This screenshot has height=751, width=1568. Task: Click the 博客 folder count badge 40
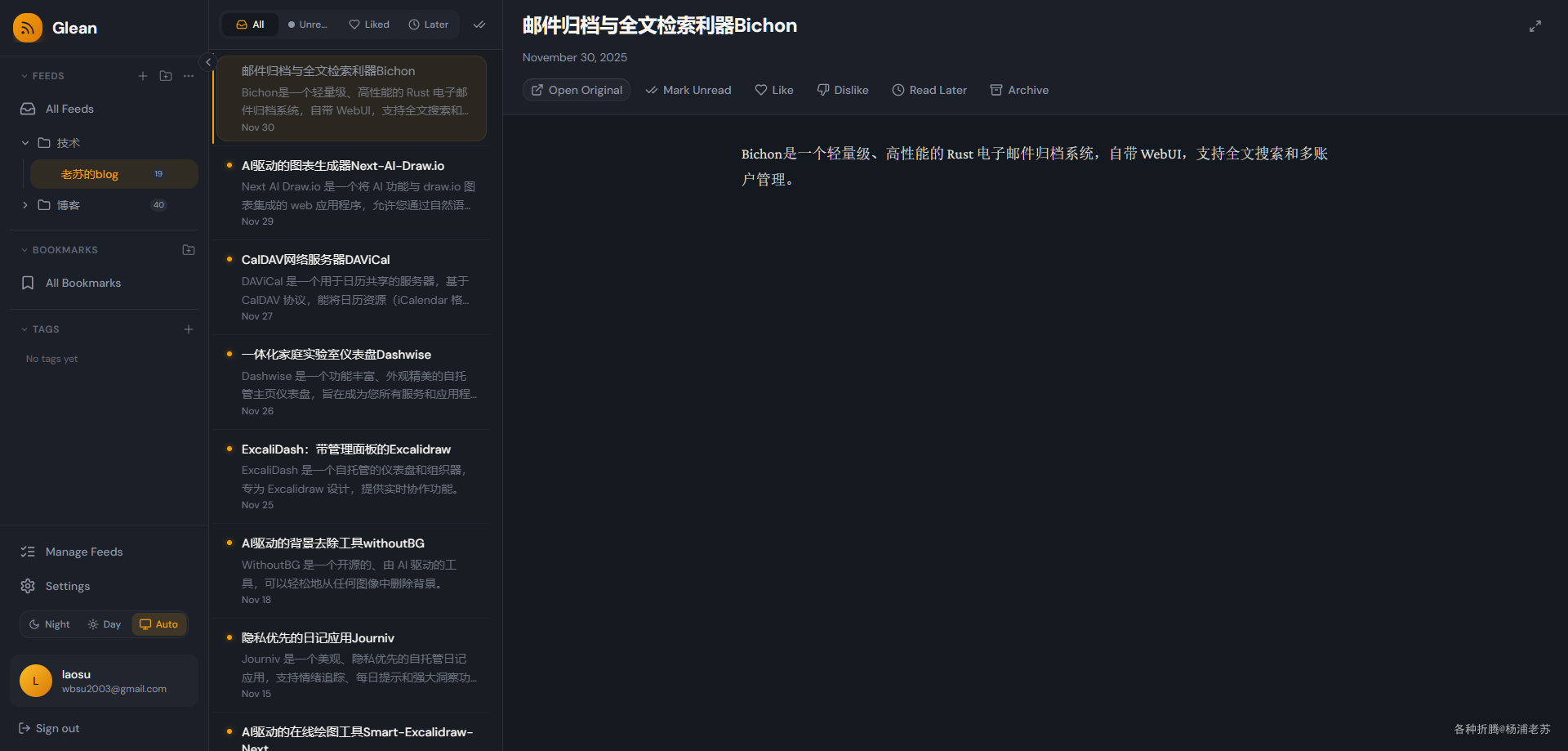click(158, 205)
